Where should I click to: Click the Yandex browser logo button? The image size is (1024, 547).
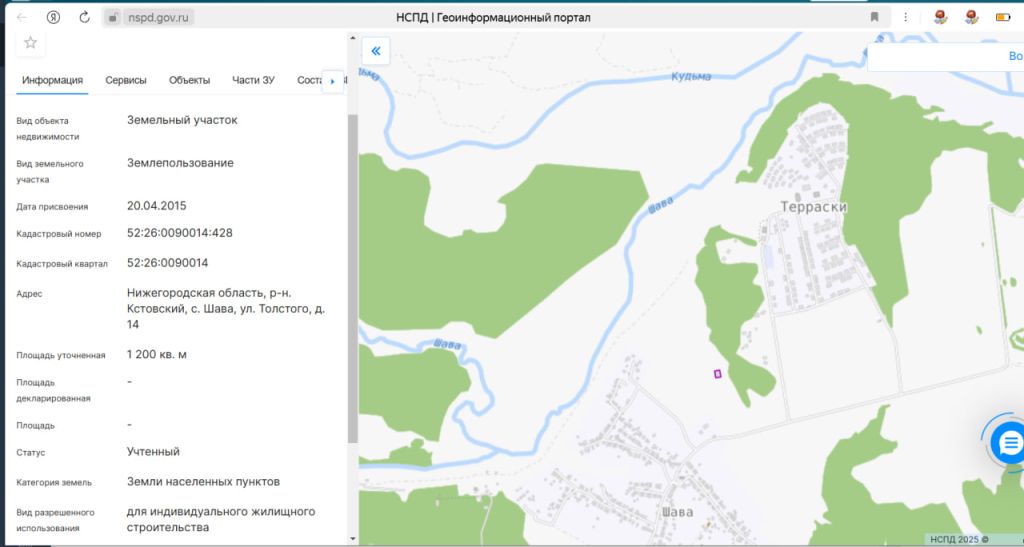pyautogui.click(x=53, y=17)
